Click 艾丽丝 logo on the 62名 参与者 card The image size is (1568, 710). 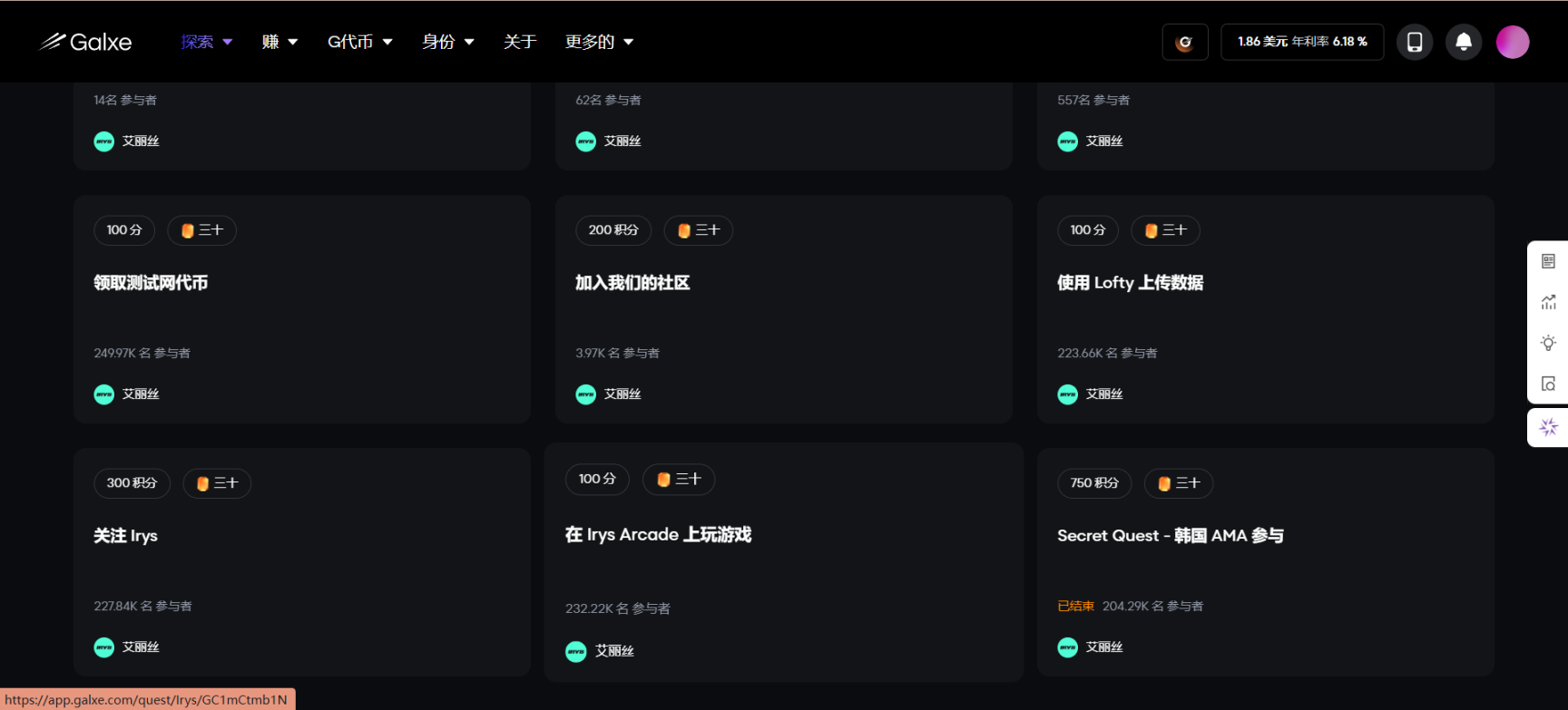coord(586,141)
